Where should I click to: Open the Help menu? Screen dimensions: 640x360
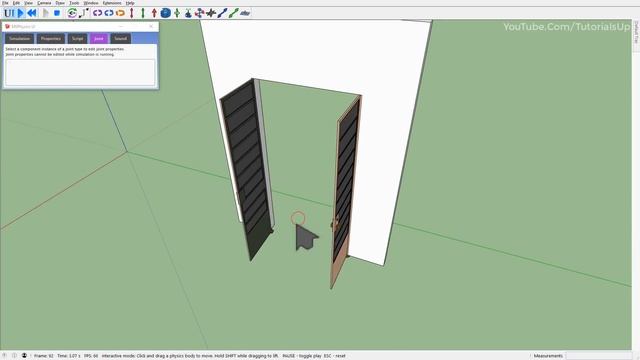click(x=130, y=3)
